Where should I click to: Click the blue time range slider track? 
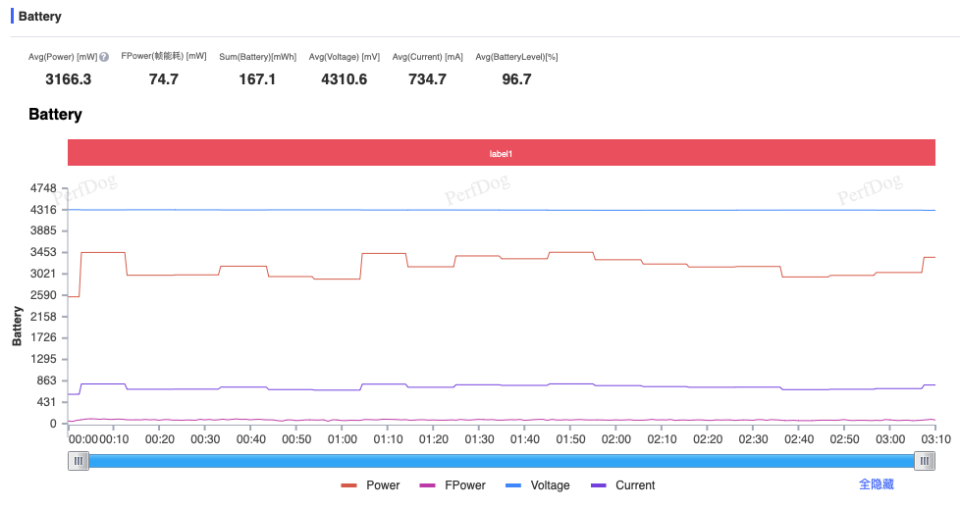(501, 461)
